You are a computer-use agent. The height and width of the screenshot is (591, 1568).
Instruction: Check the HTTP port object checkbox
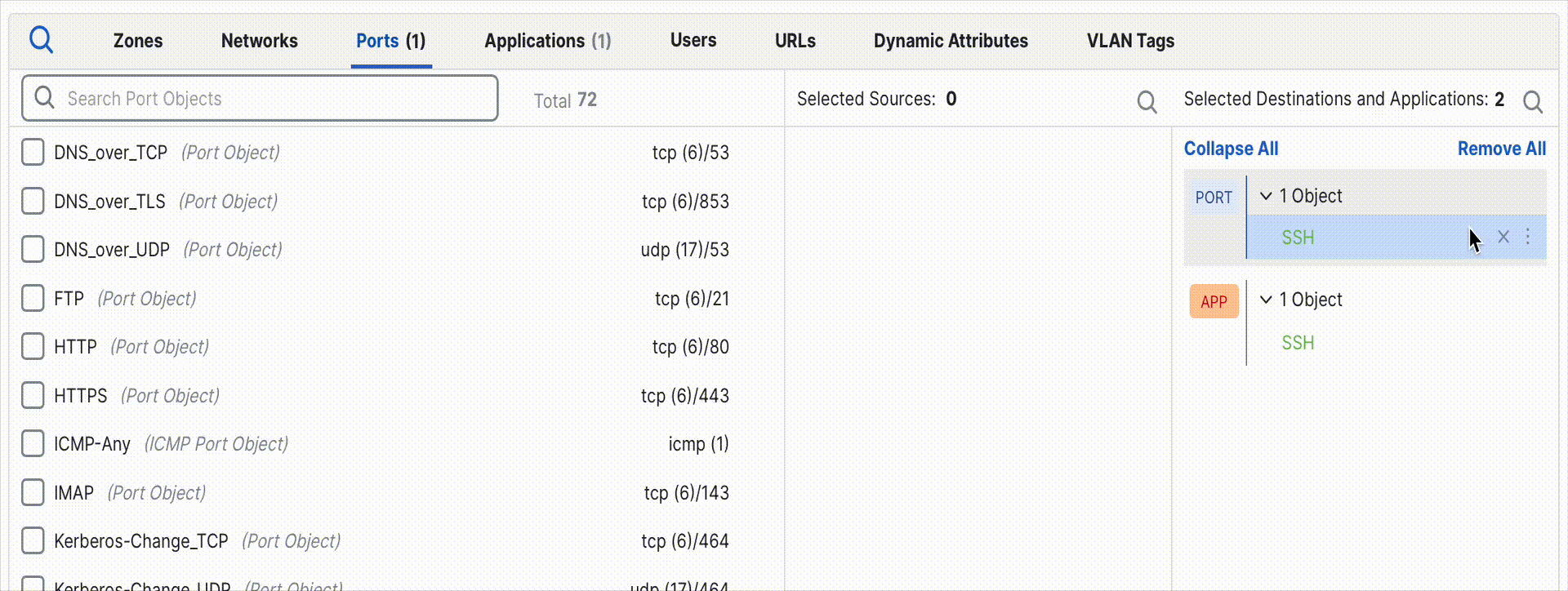tap(33, 346)
